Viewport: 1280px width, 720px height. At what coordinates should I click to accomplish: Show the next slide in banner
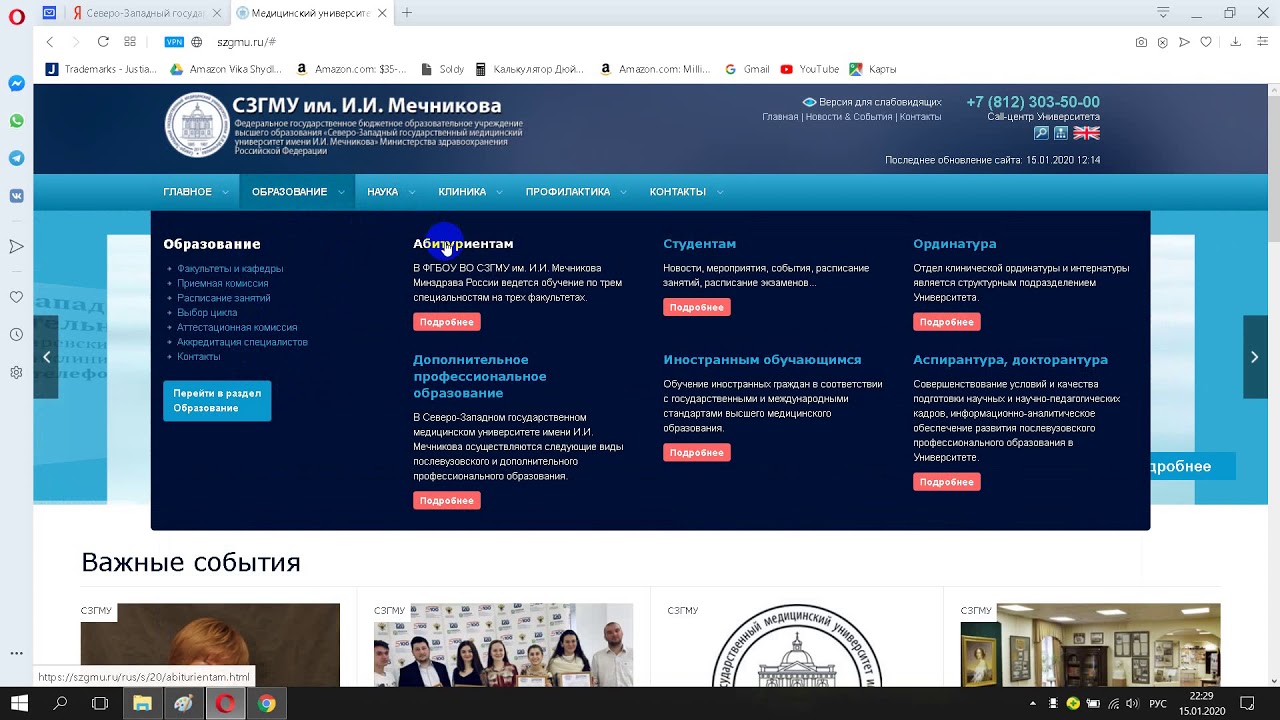tap(1255, 357)
